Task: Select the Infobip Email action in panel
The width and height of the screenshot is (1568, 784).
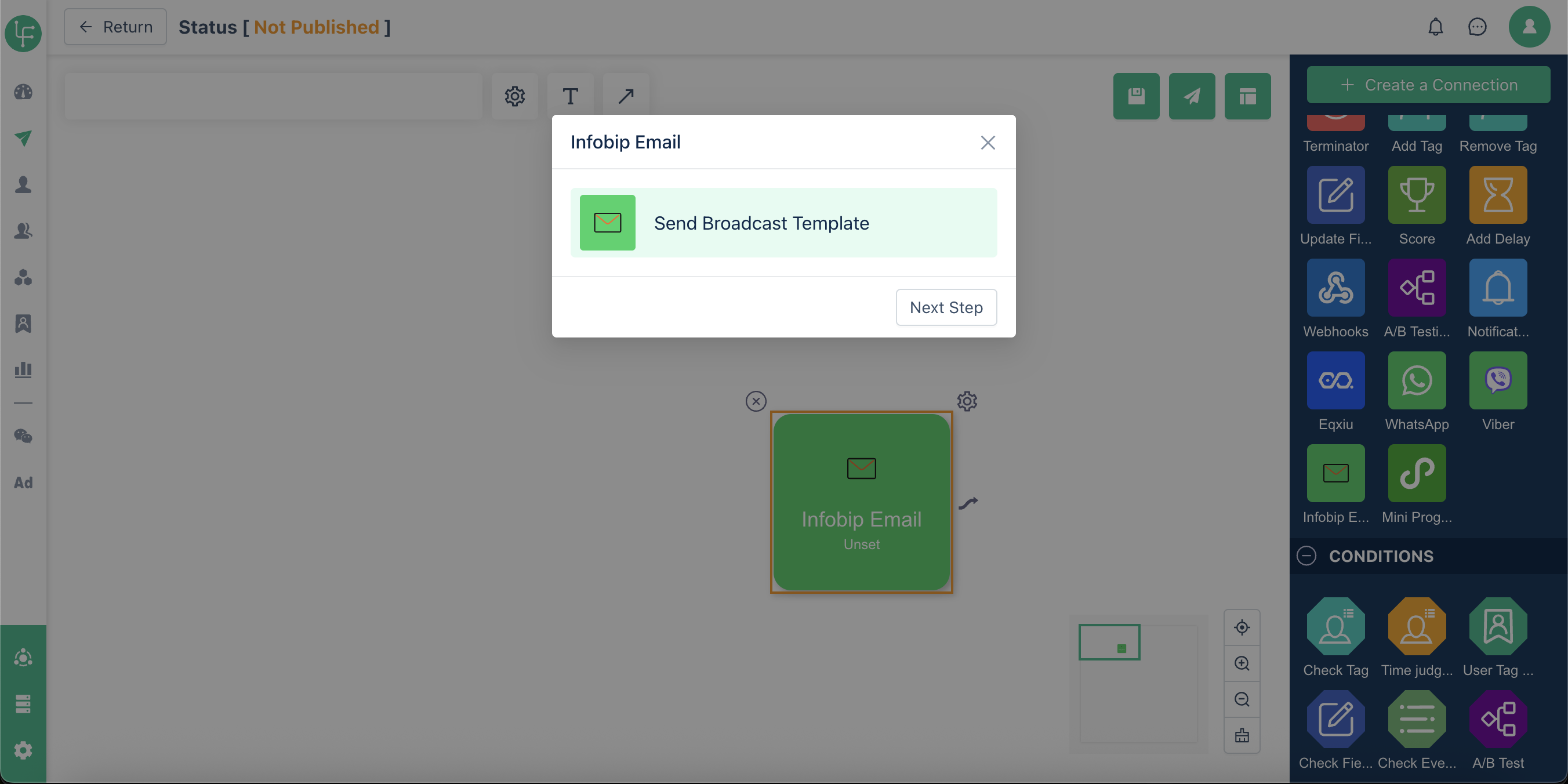Action: click(x=1335, y=473)
